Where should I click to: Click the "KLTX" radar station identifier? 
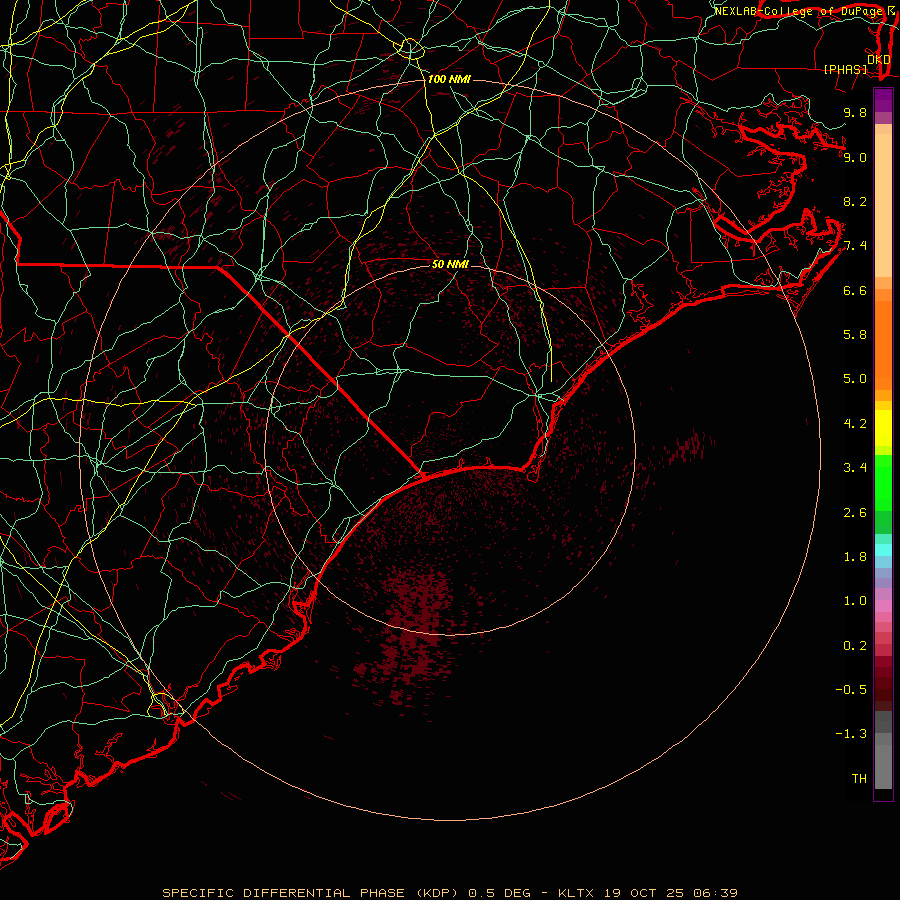coord(578,893)
